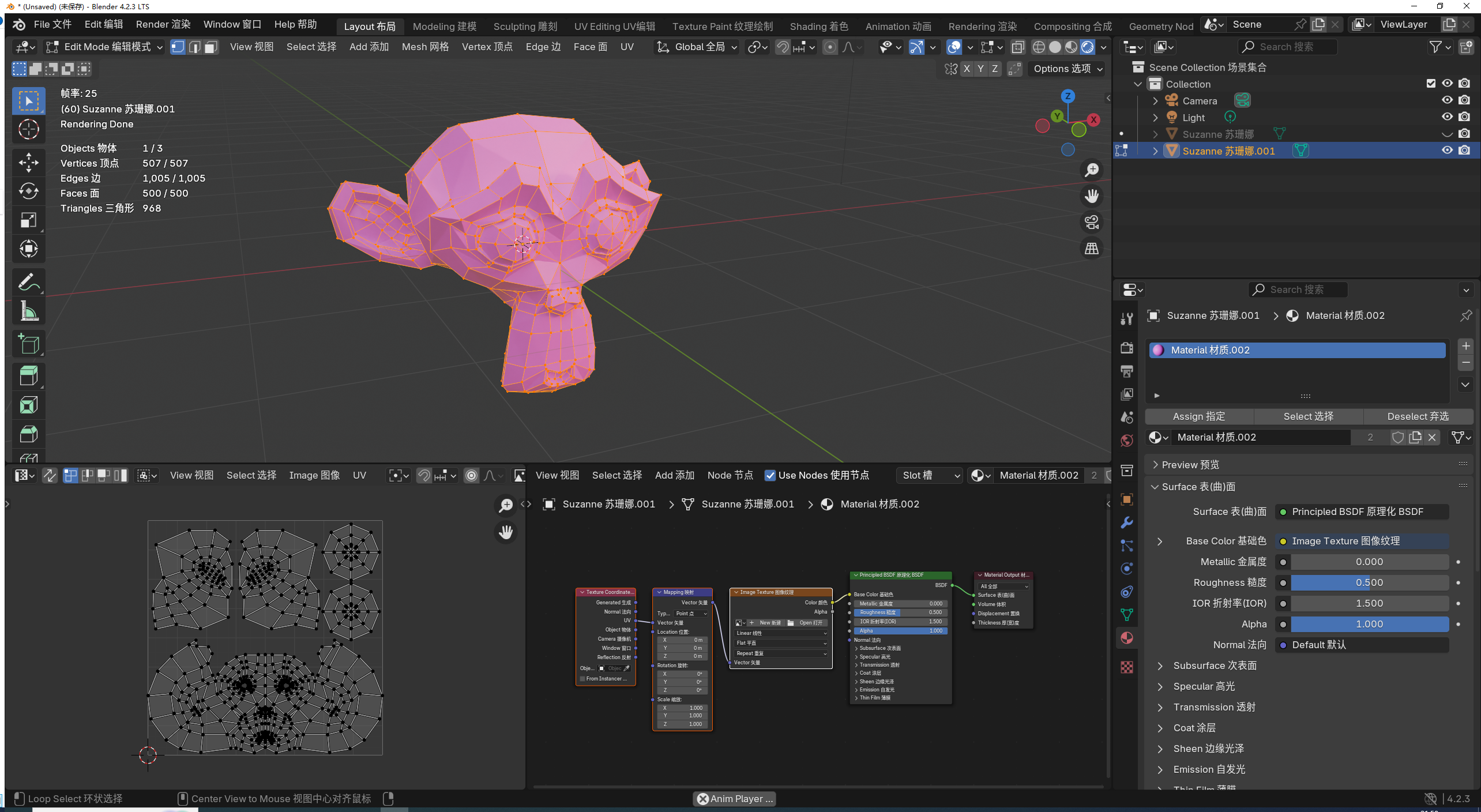Uncheck Use Nodes checkbox
Screen dimensions: 1481x812
tap(770, 475)
